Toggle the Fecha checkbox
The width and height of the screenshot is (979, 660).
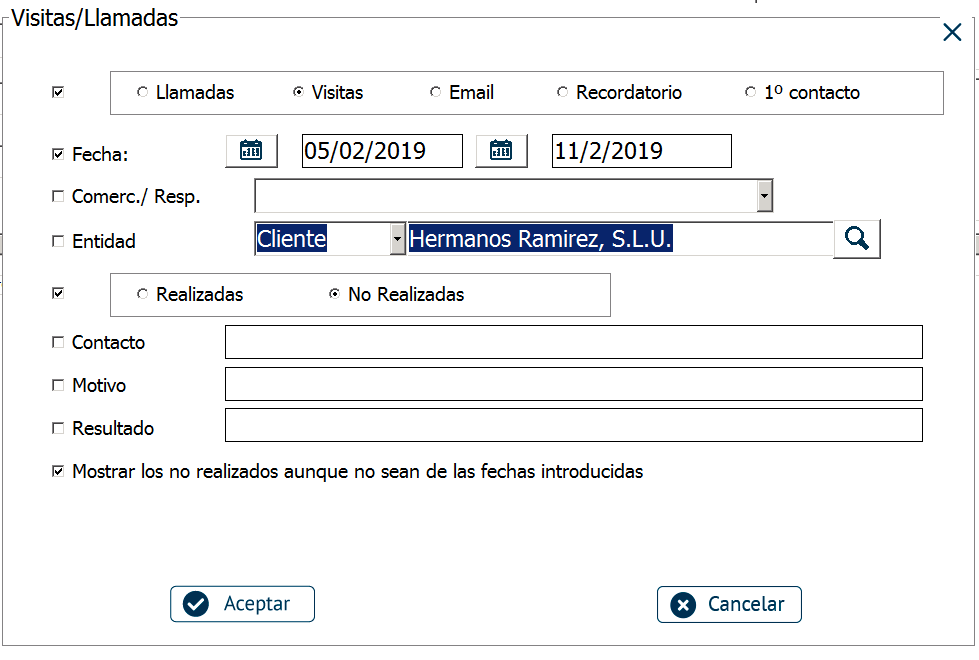click(x=58, y=155)
